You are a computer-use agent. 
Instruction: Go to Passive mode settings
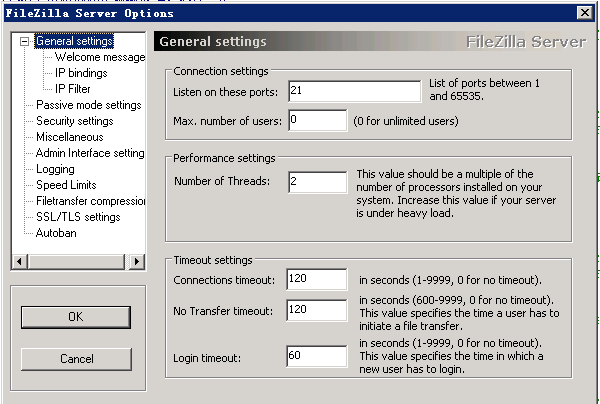pos(89,105)
